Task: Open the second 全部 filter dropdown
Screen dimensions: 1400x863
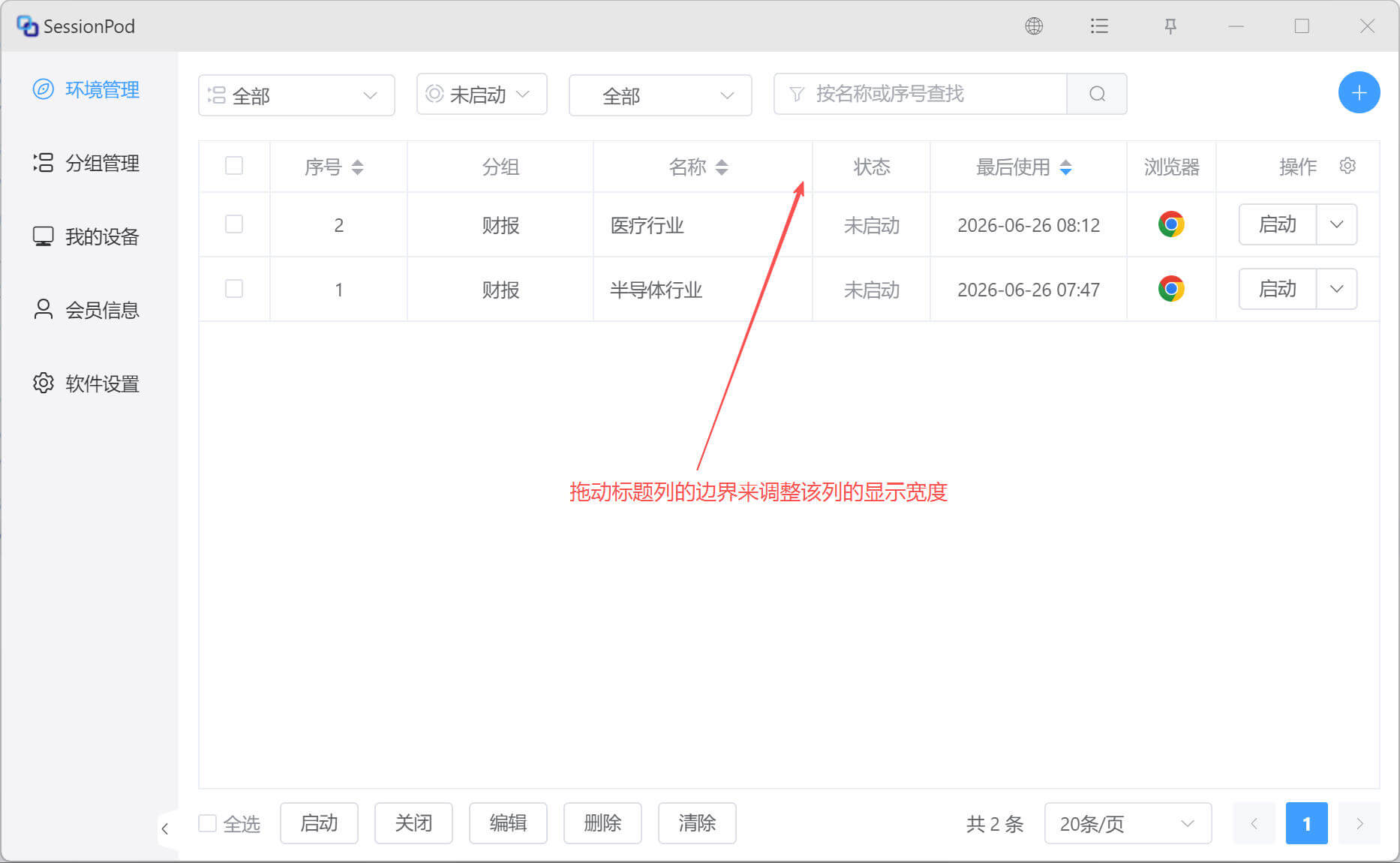Action: coord(660,95)
